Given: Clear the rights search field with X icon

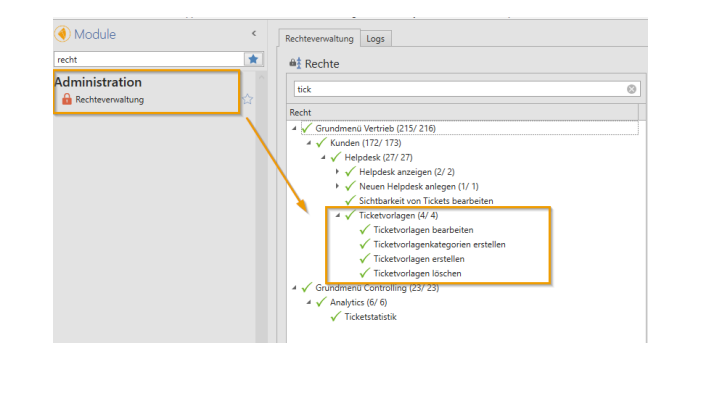Looking at the screenshot, I should pyautogui.click(x=632, y=89).
